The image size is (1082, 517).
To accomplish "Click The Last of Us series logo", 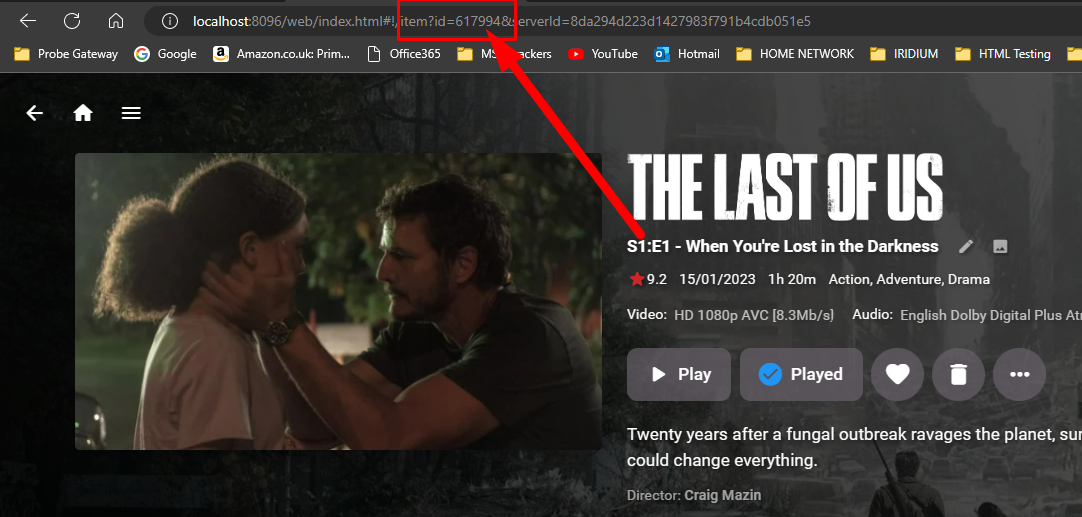I will pyautogui.click(x=785, y=188).
